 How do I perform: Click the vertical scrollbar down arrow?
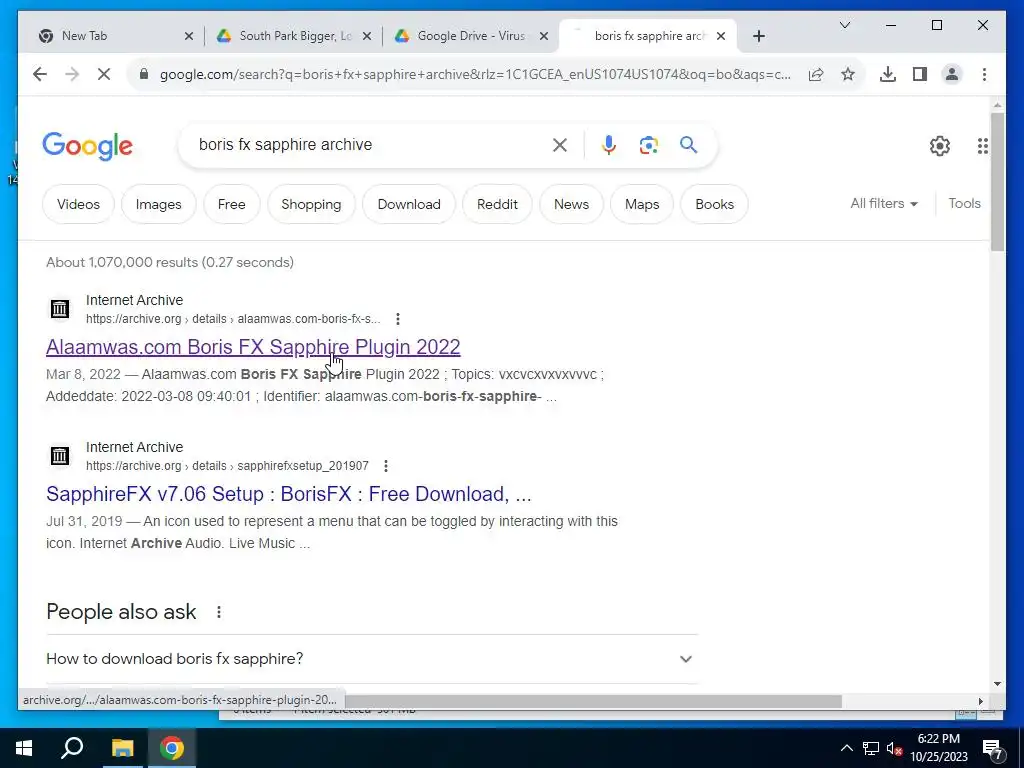(997, 684)
